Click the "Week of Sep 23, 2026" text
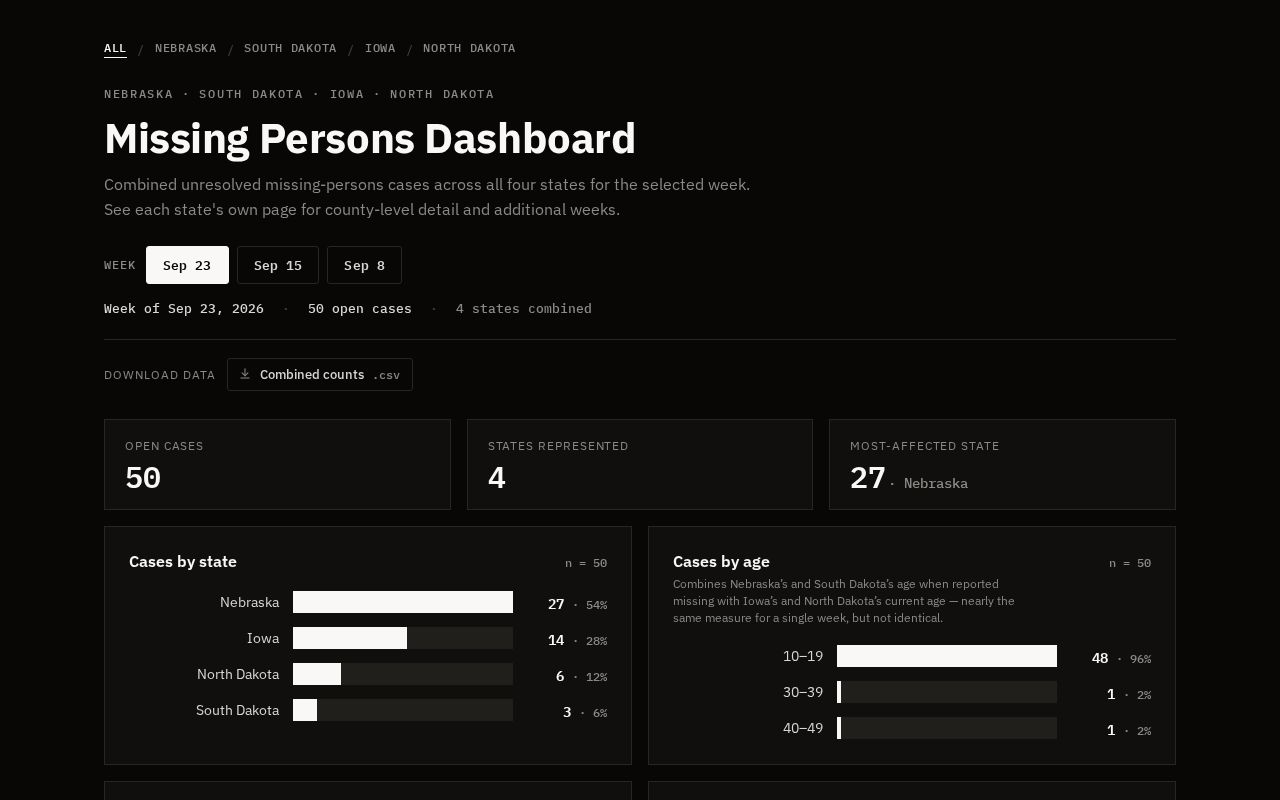Image resolution: width=1280 pixels, height=800 pixels. tap(184, 308)
